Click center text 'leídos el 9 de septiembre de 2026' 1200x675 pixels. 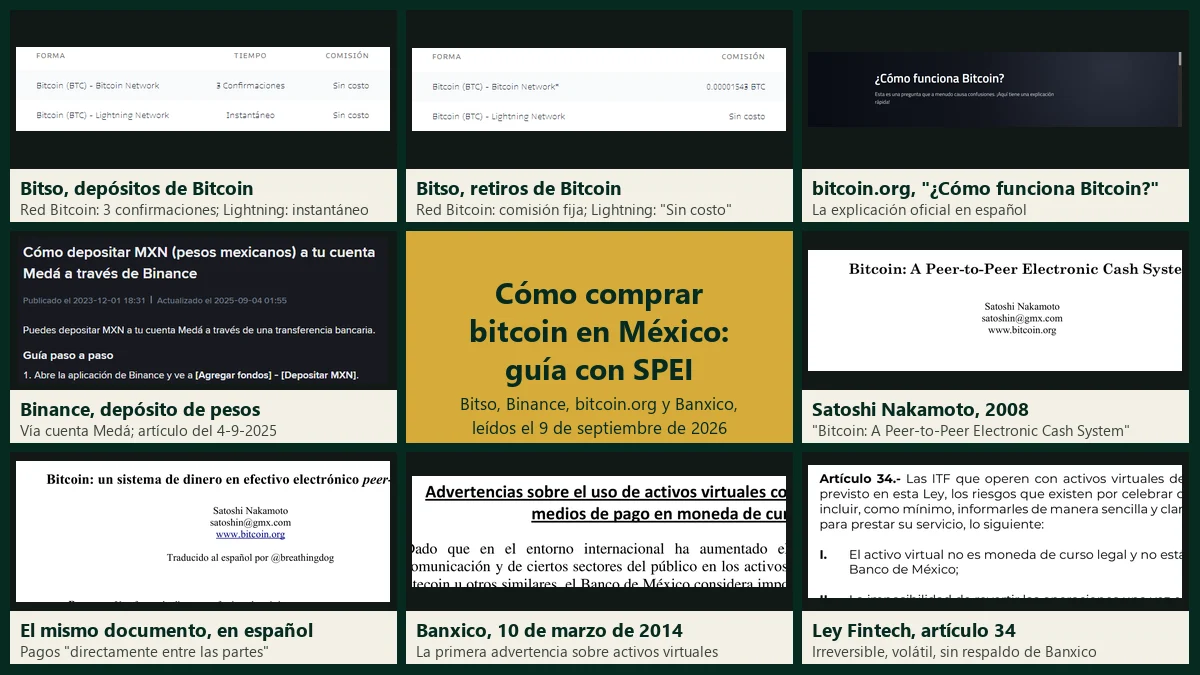coord(599,428)
